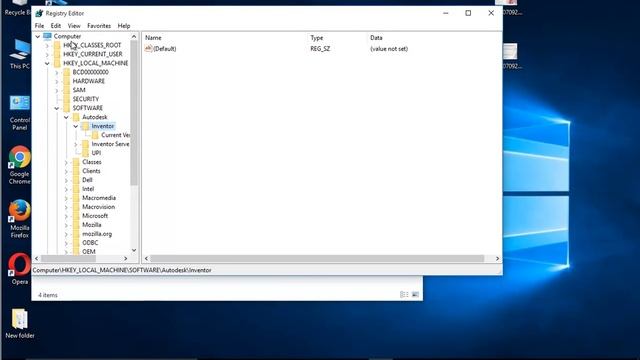Select the ODBC folder icon

point(76,243)
